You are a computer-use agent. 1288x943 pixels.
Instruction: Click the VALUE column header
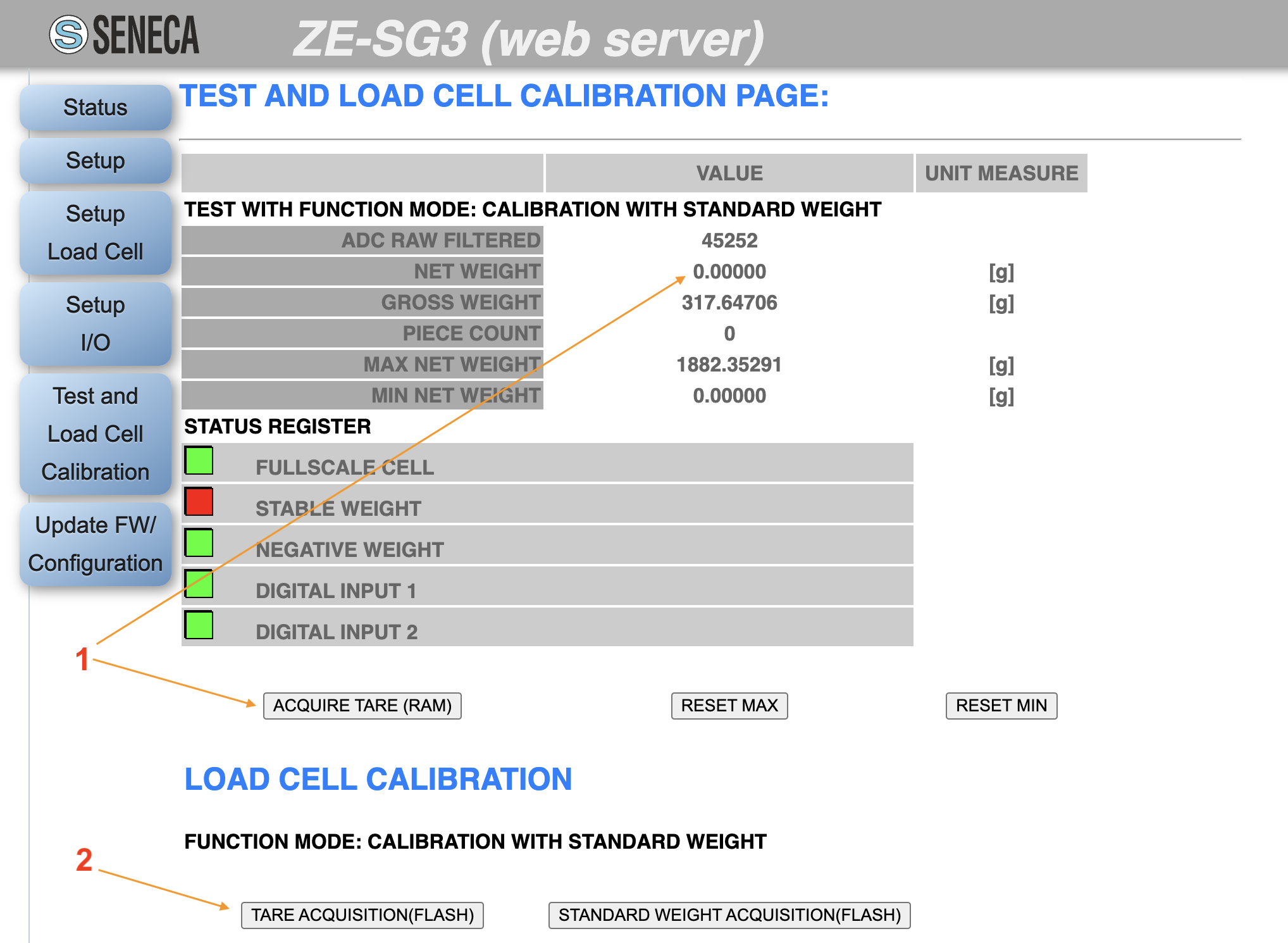point(729,173)
